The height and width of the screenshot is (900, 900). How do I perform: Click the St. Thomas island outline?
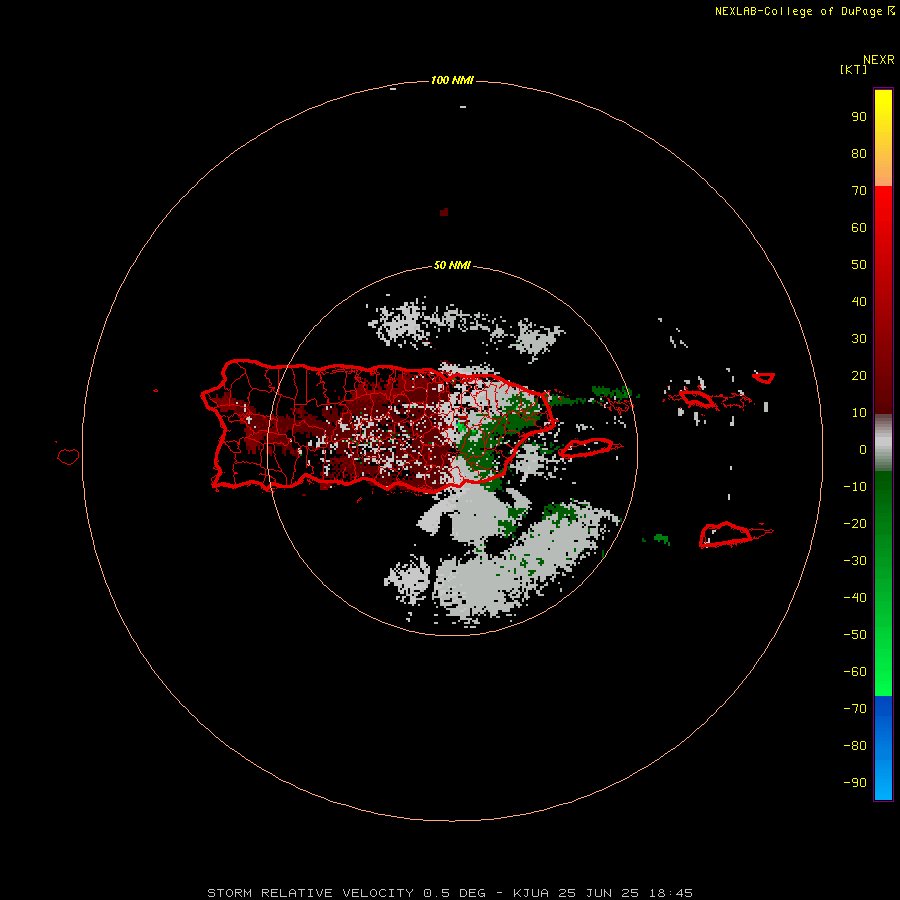coord(697,398)
